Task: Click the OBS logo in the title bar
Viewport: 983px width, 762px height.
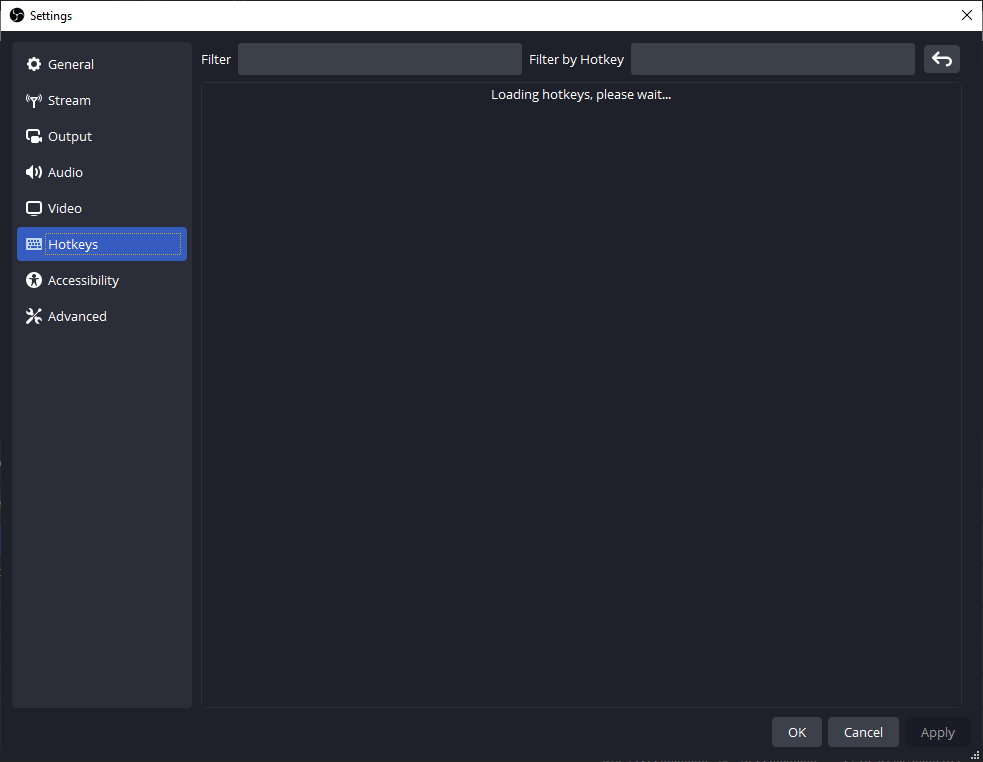Action: 17,15
